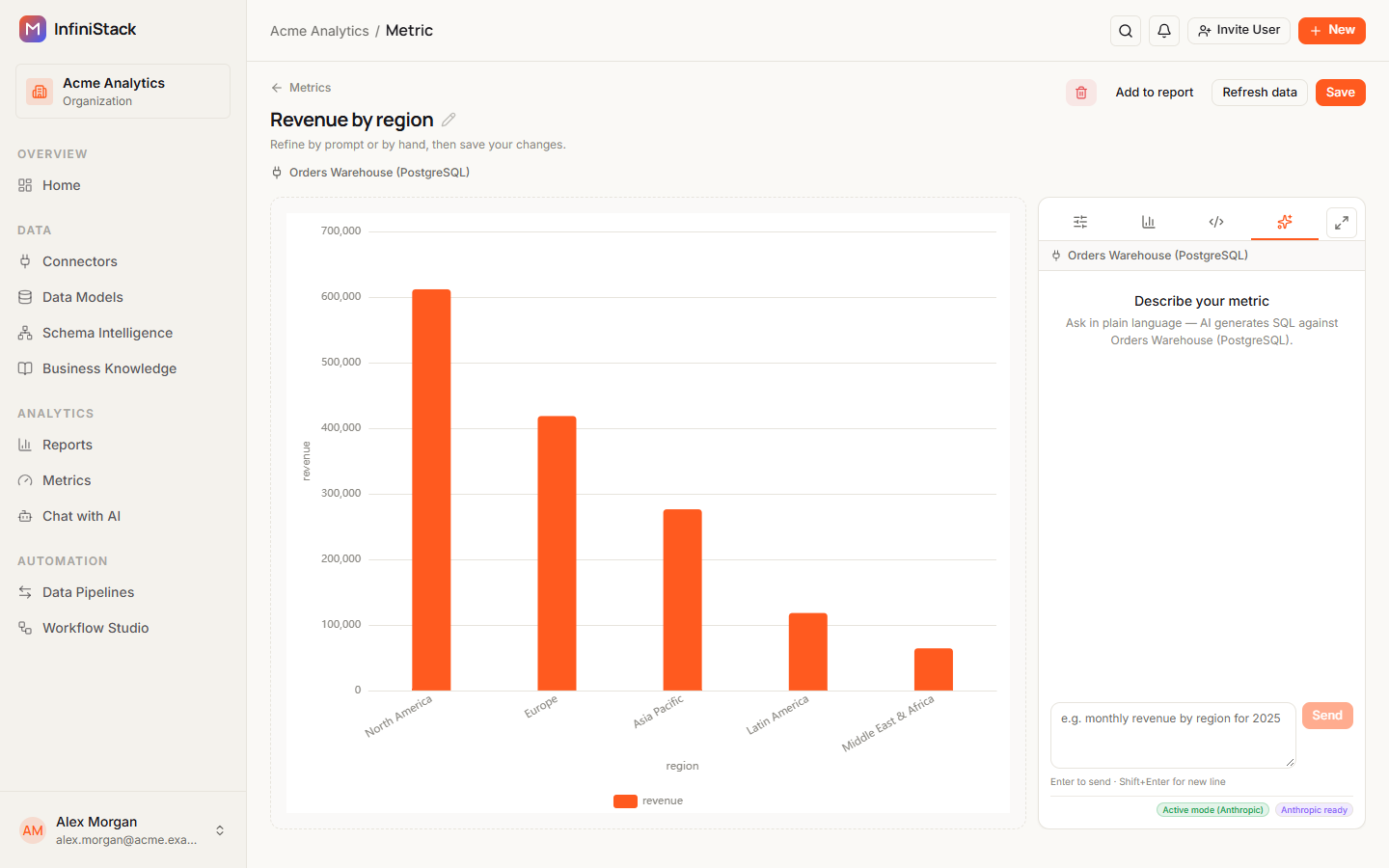Switch to settings sliders tab
This screenshot has width=1389, height=868.
coord(1080,222)
